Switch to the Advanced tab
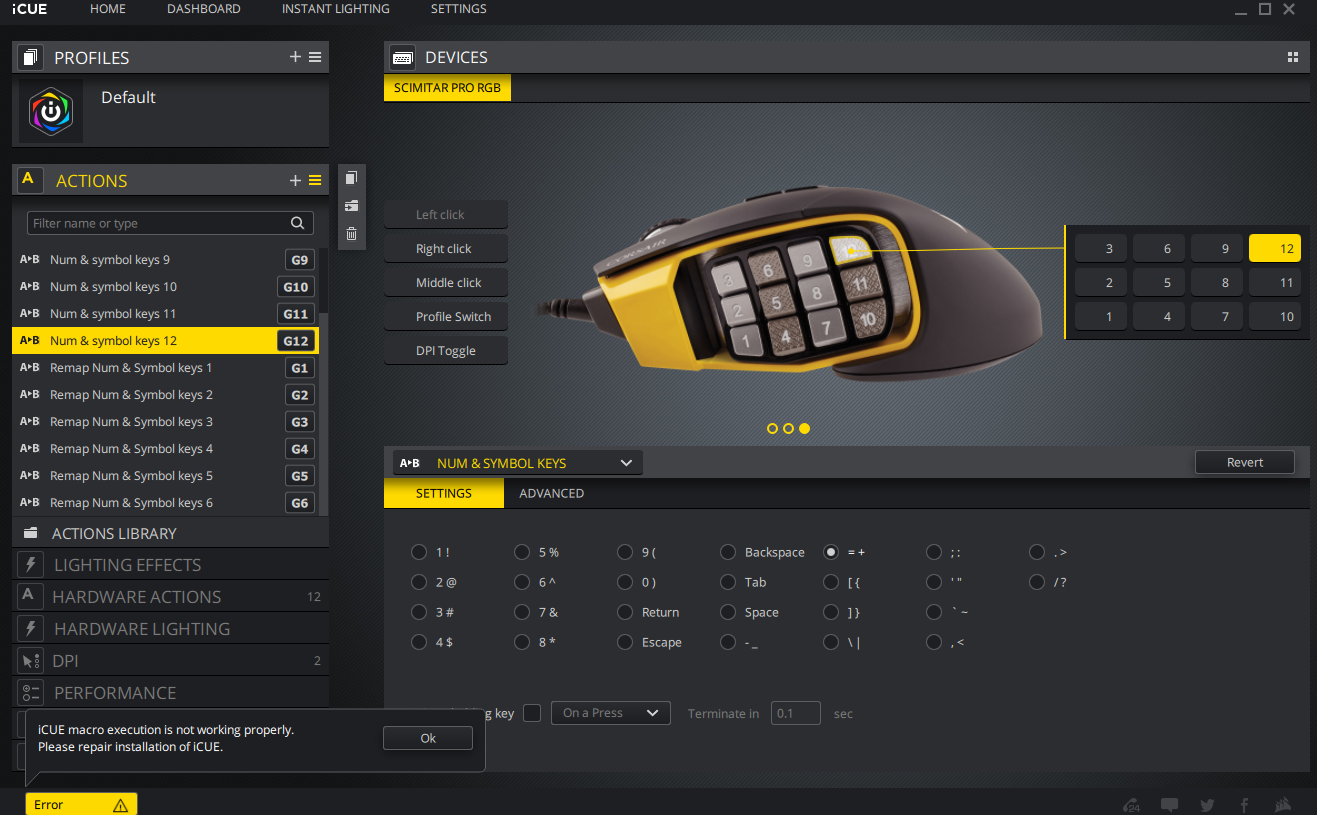This screenshot has width=1317, height=815. click(552, 493)
